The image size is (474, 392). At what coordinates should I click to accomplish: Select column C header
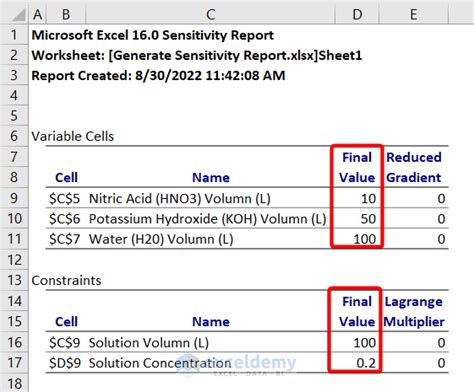coord(210,14)
